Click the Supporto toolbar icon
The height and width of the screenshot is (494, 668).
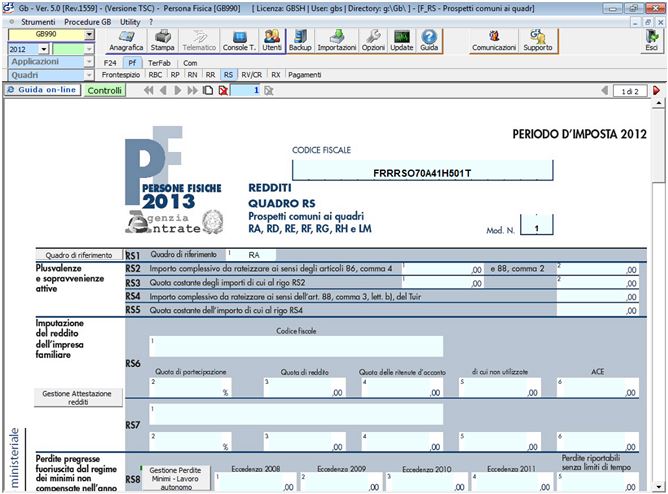[x=538, y=41]
